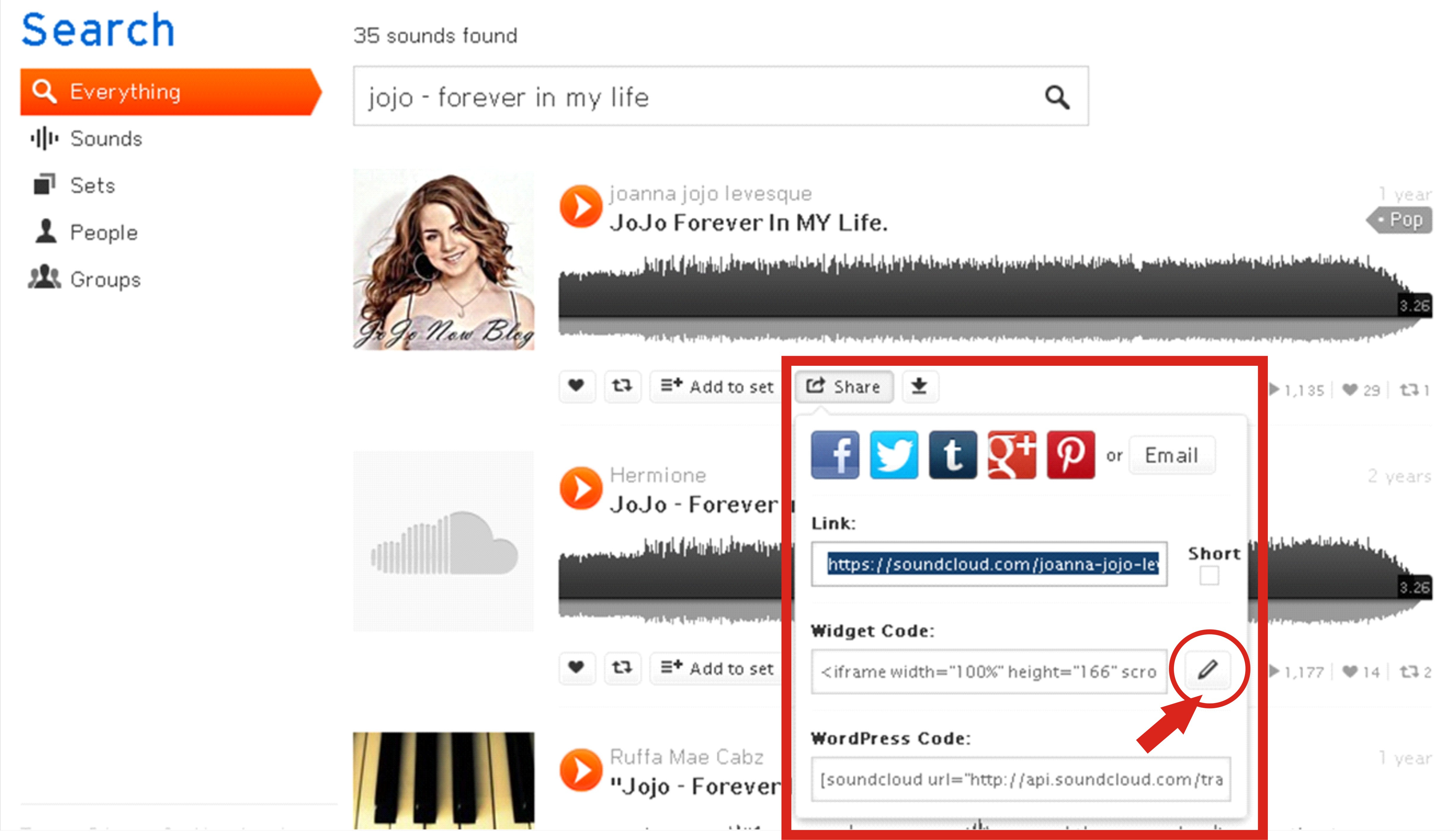Click the Sets stacked icon in sidebar
The width and height of the screenshot is (1454, 840).
(45, 185)
